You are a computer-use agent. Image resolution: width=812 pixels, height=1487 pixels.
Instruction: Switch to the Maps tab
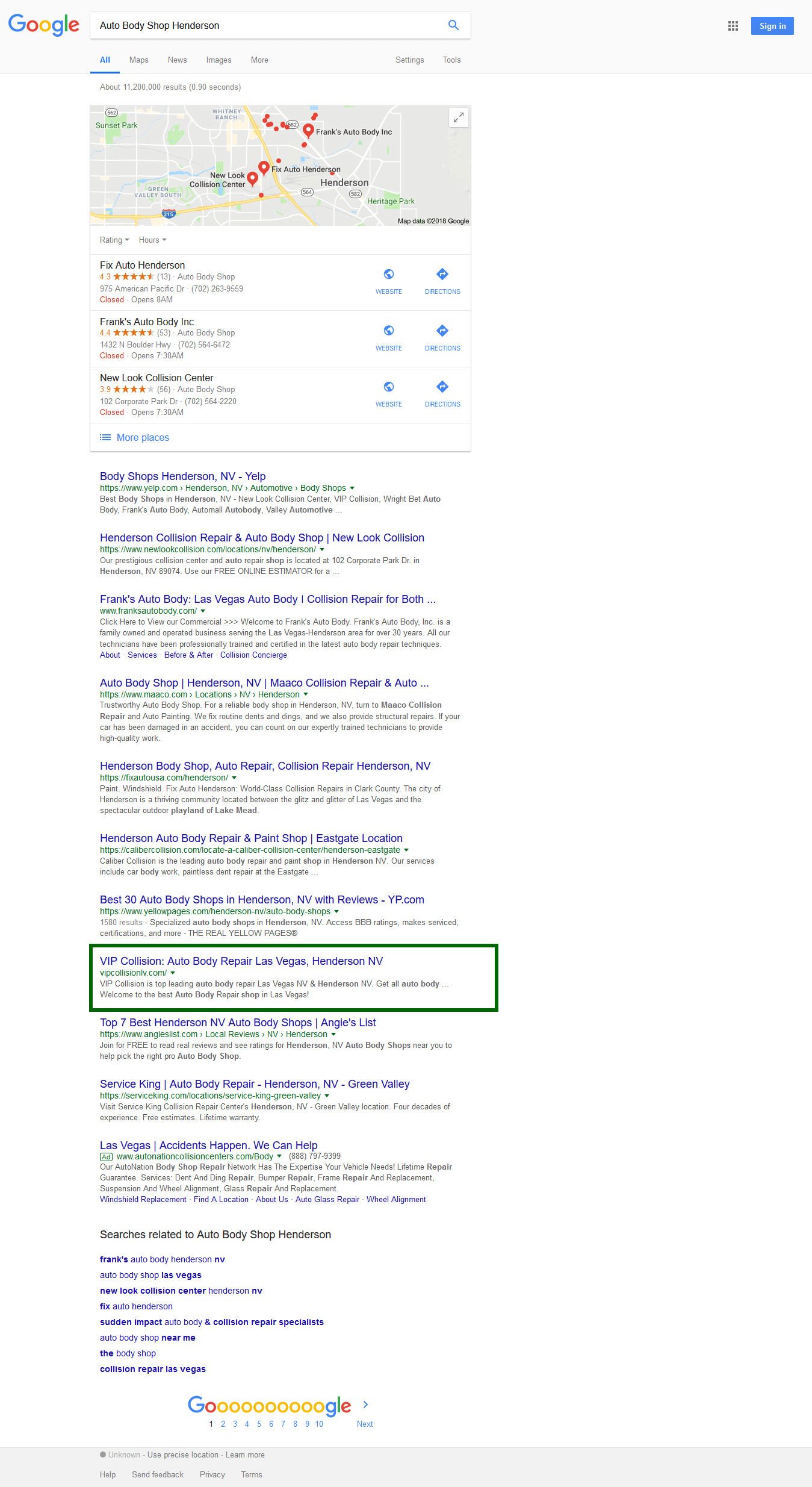point(138,60)
